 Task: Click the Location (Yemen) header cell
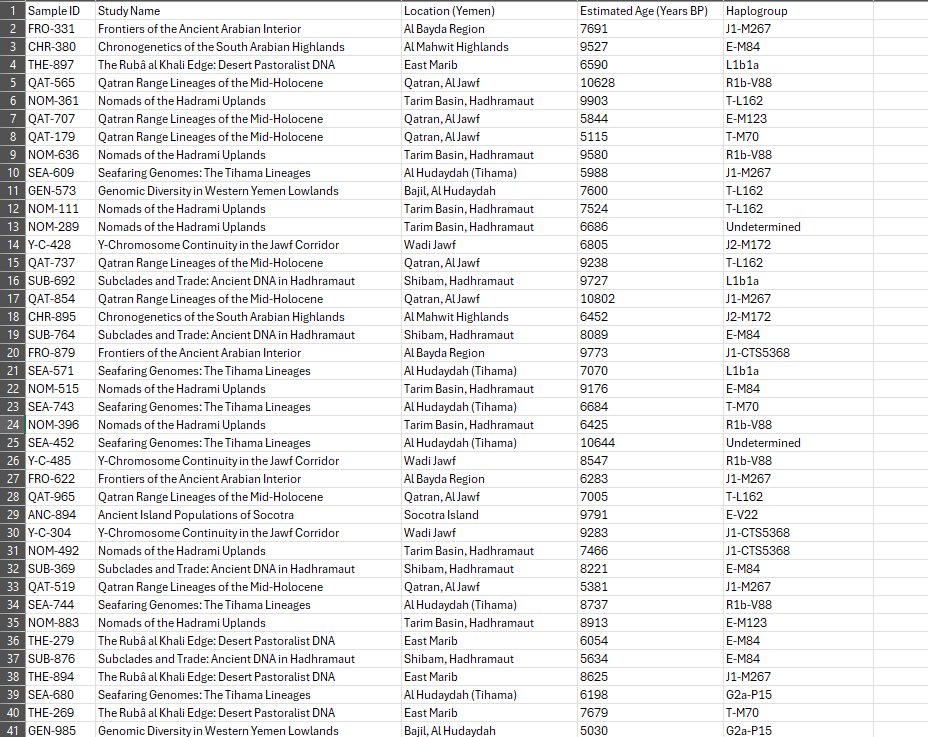489,11
